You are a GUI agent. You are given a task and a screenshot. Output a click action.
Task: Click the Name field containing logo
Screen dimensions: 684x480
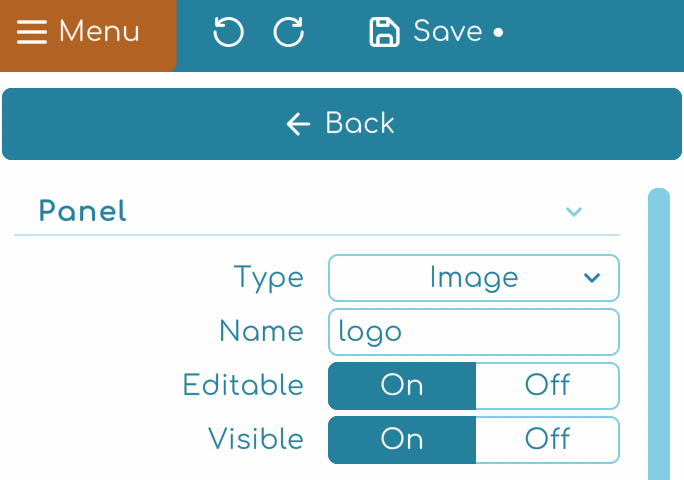pyautogui.click(x=473, y=332)
